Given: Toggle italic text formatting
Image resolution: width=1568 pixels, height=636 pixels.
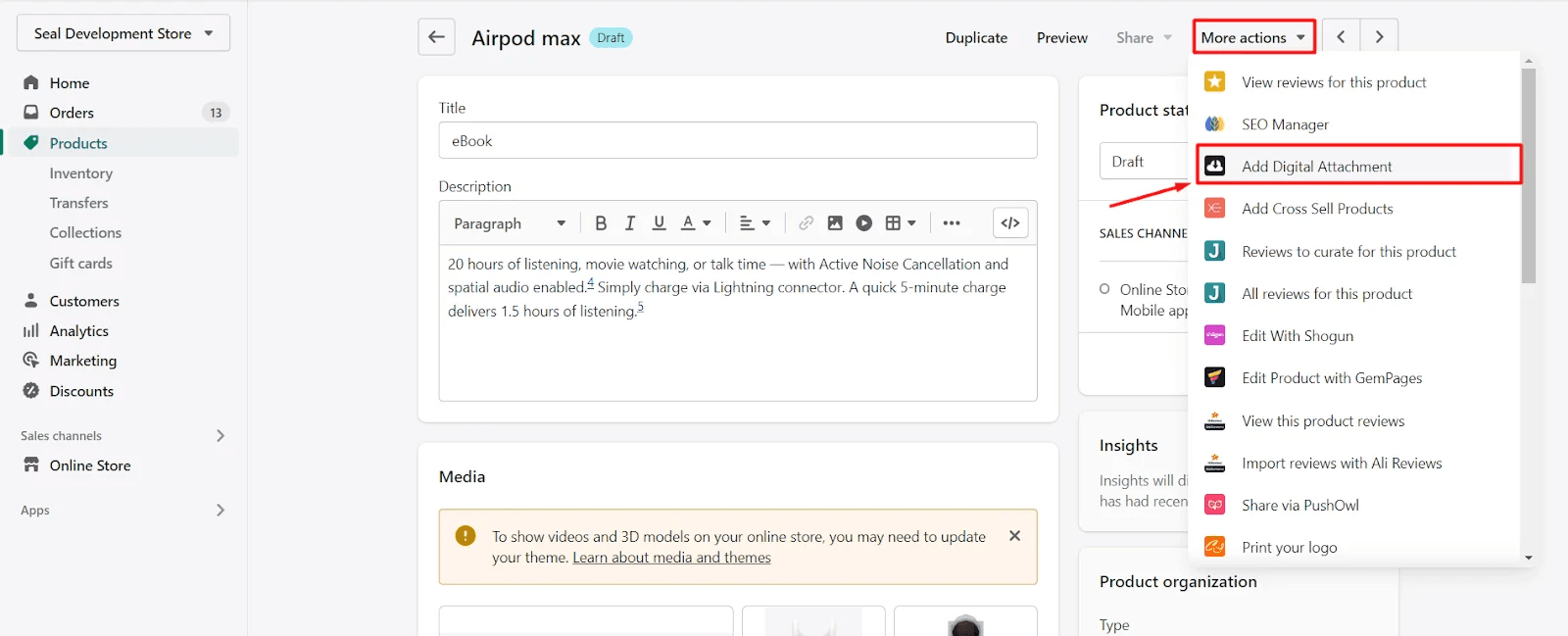Looking at the screenshot, I should [x=630, y=223].
